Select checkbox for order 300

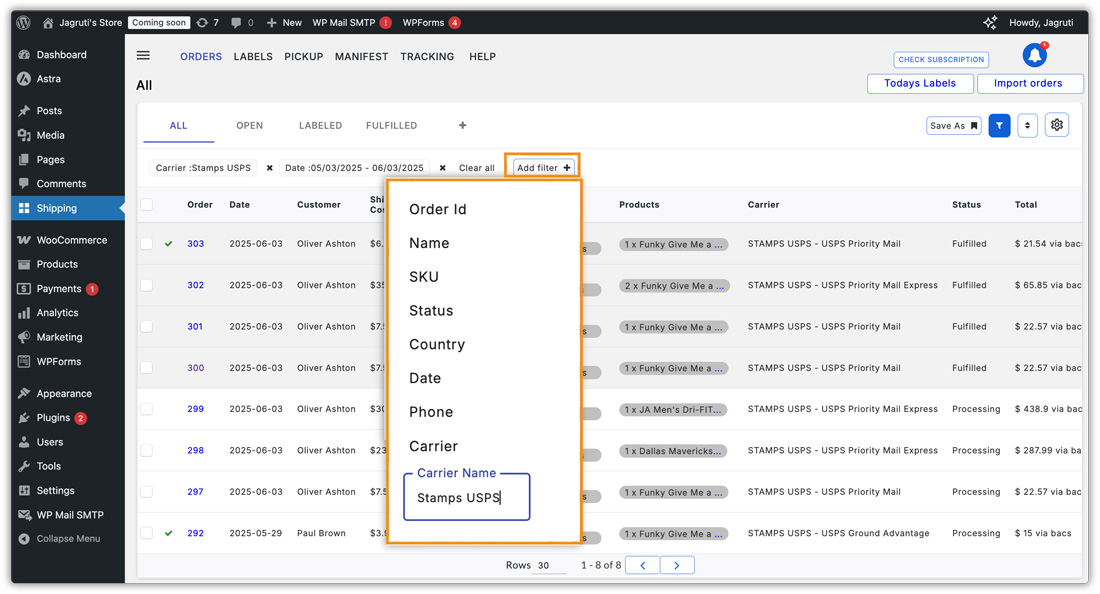click(x=147, y=367)
